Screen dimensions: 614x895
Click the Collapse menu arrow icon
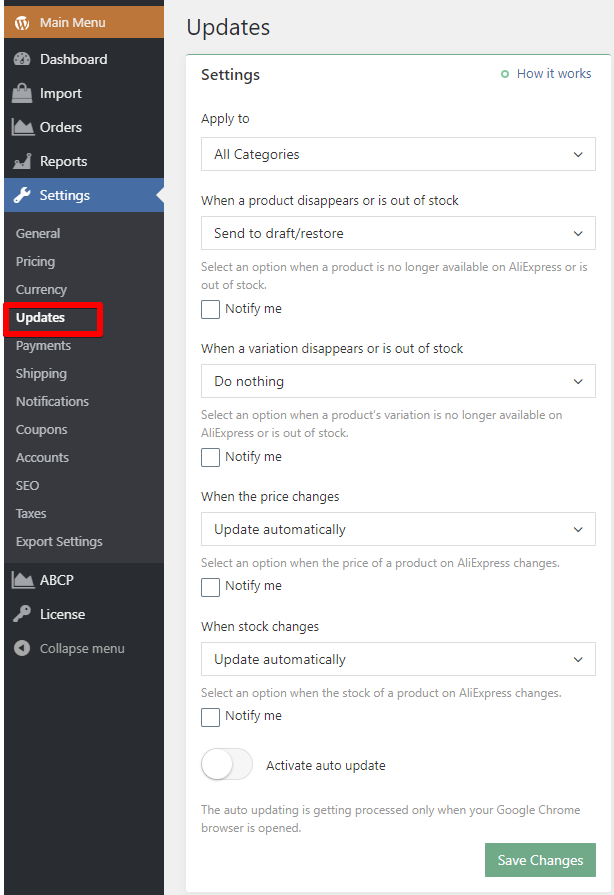pyautogui.click(x=22, y=648)
